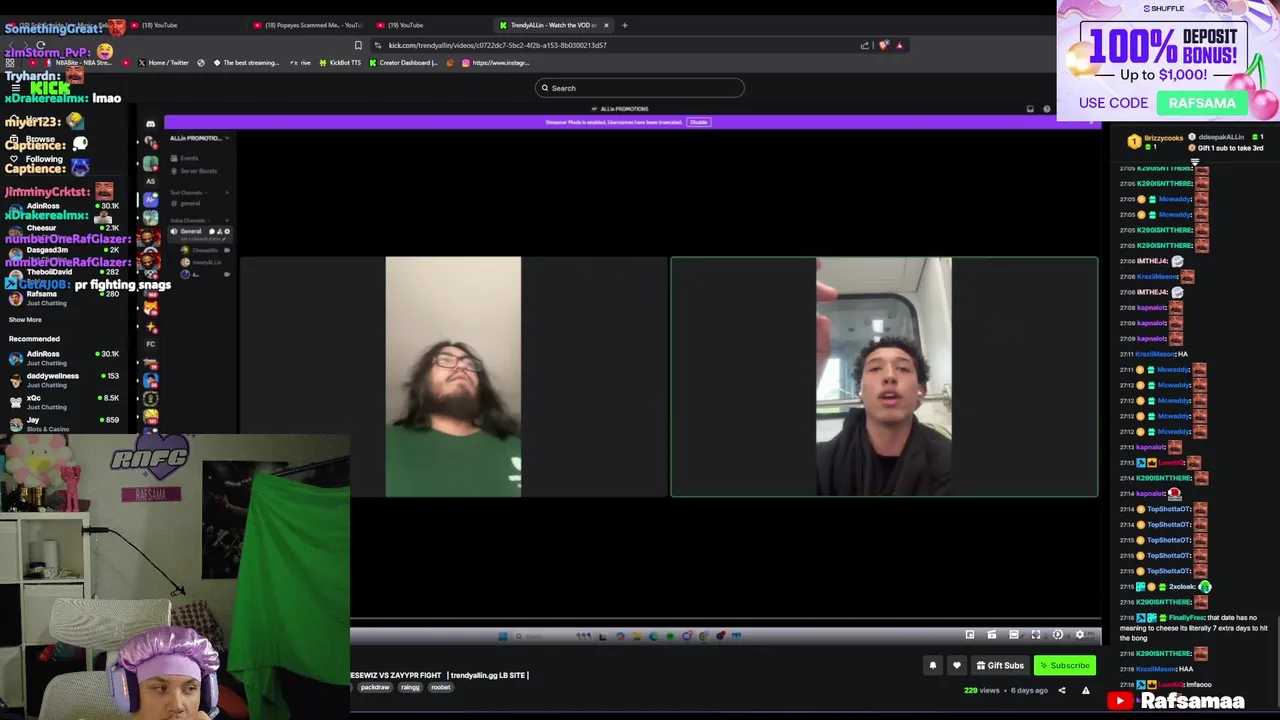Open the Discord home icon

(150, 124)
